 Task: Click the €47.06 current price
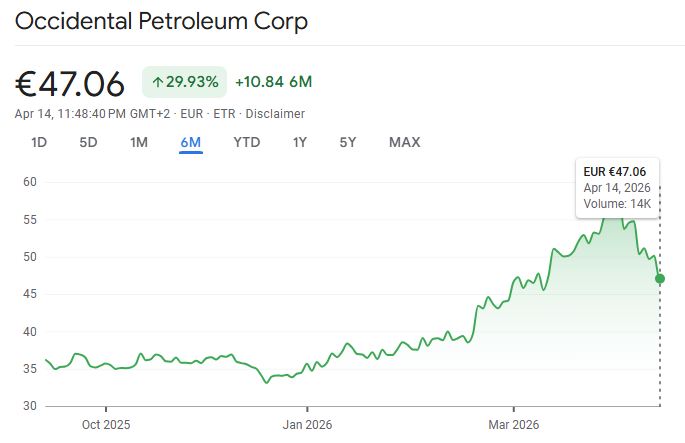70,83
